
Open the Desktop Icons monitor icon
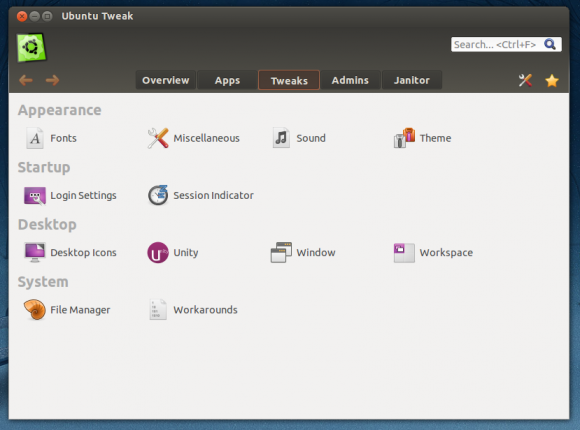[35, 252]
